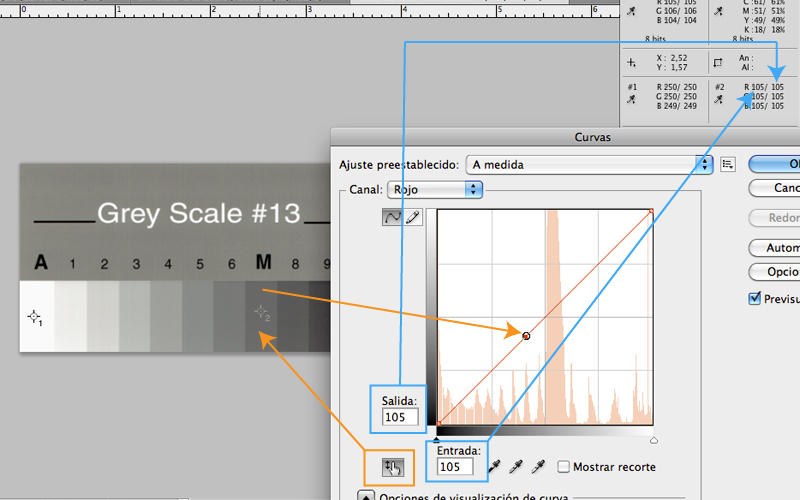Screen dimensions: 800x500
Task: Pick the gray point eyedropper
Action: 516,467
